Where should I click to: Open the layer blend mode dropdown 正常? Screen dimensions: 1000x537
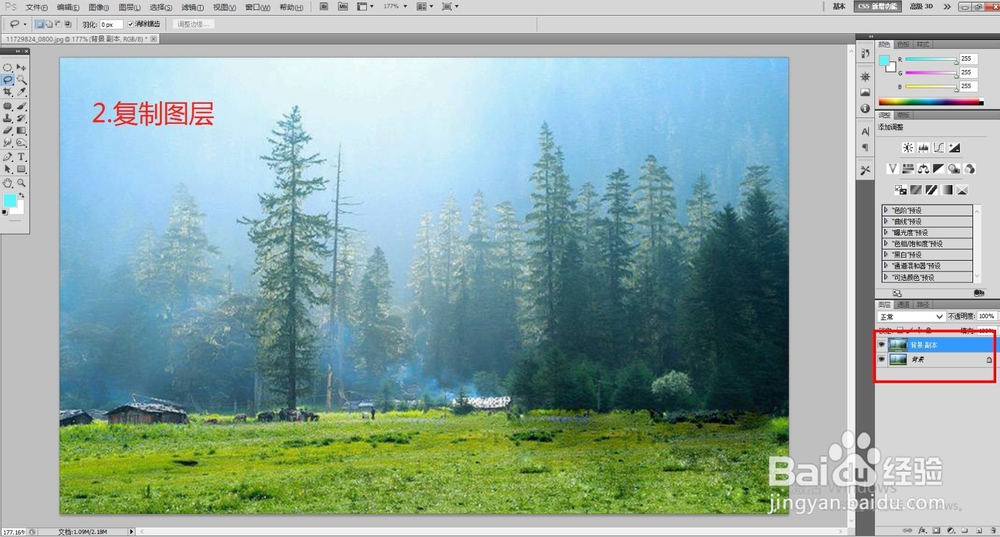(911, 316)
